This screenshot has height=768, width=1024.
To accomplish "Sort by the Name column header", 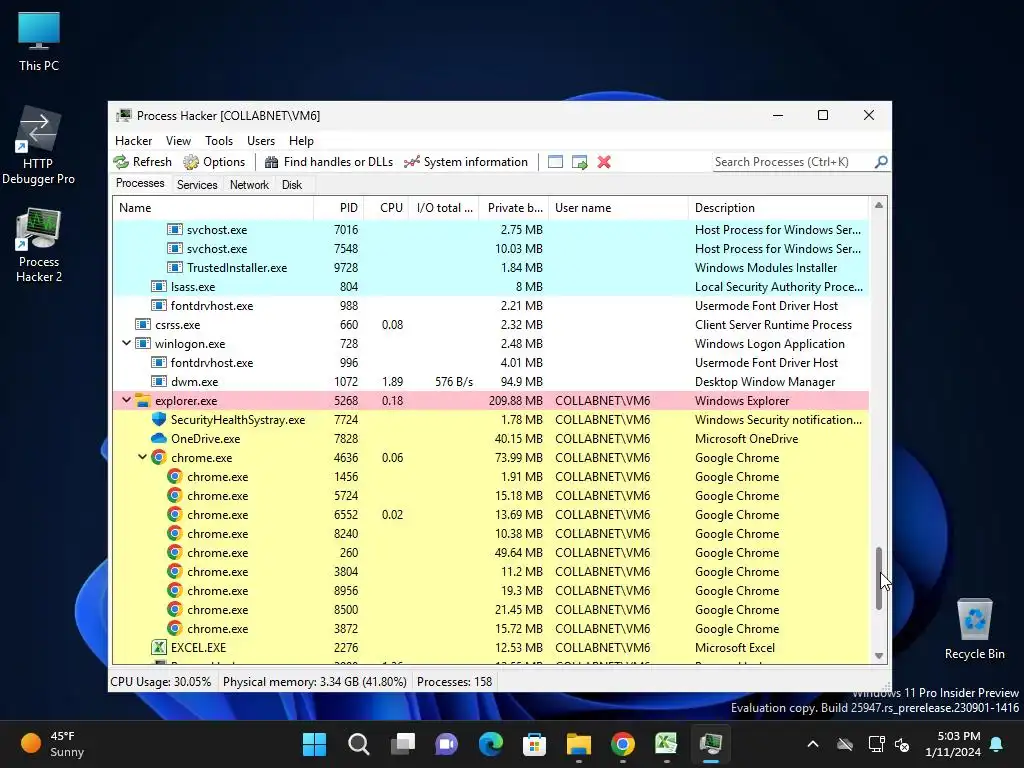I will coord(213,208).
